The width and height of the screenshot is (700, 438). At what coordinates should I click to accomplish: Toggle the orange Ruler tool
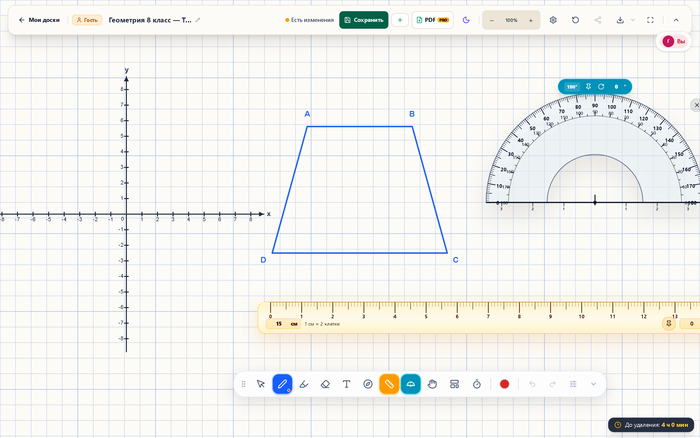point(389,384)
